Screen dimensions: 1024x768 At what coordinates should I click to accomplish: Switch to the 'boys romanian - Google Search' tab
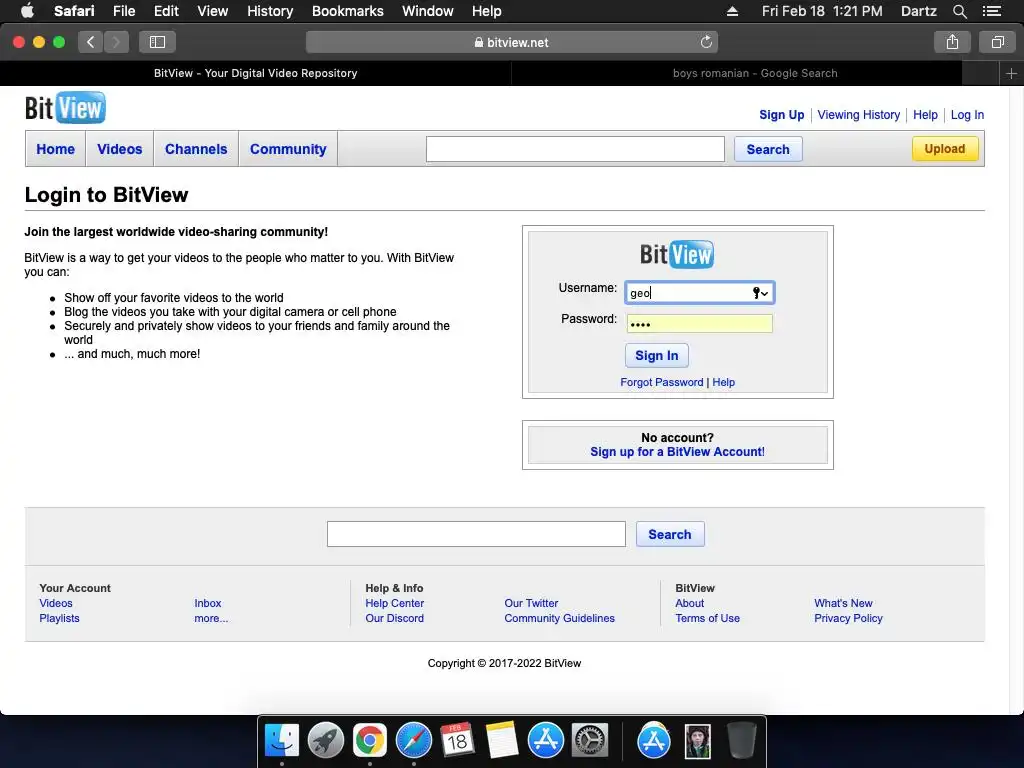click(x=755, y=73)
